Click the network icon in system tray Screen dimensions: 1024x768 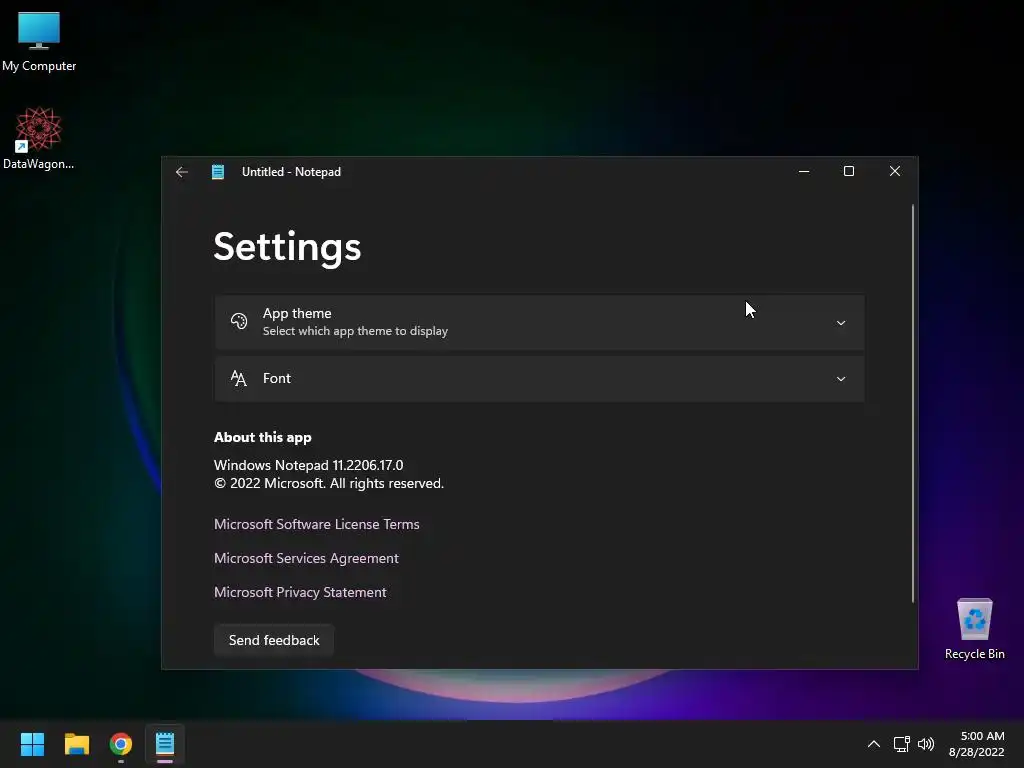tap(902, 744)
